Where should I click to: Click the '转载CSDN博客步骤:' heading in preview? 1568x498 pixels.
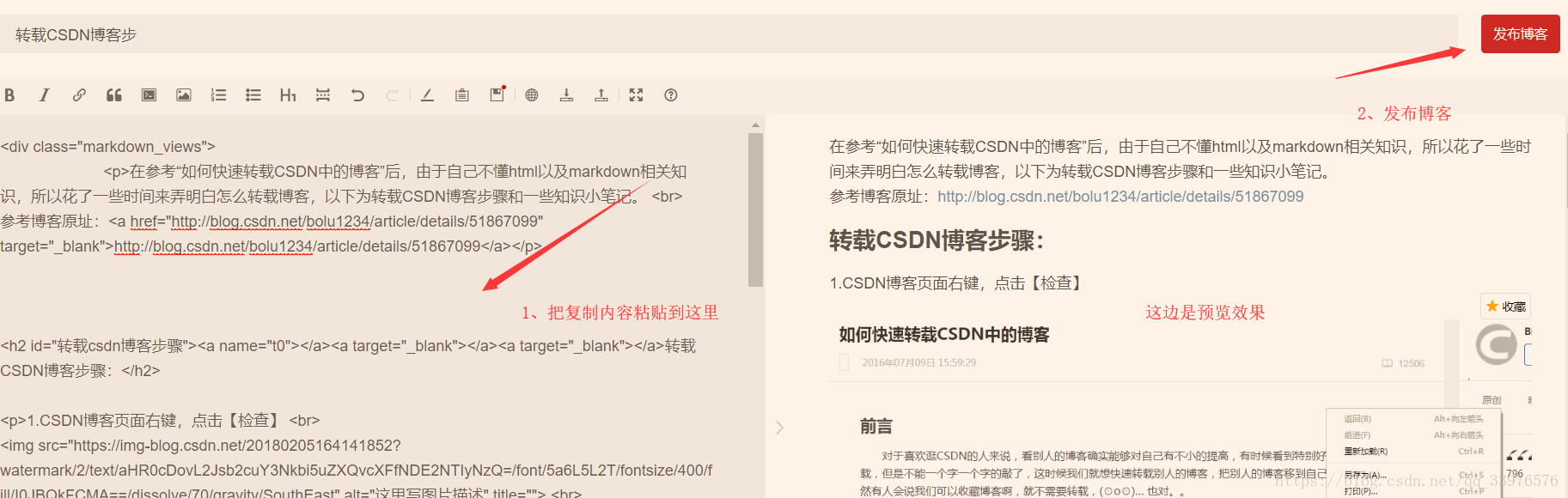(x=937, y=240)
